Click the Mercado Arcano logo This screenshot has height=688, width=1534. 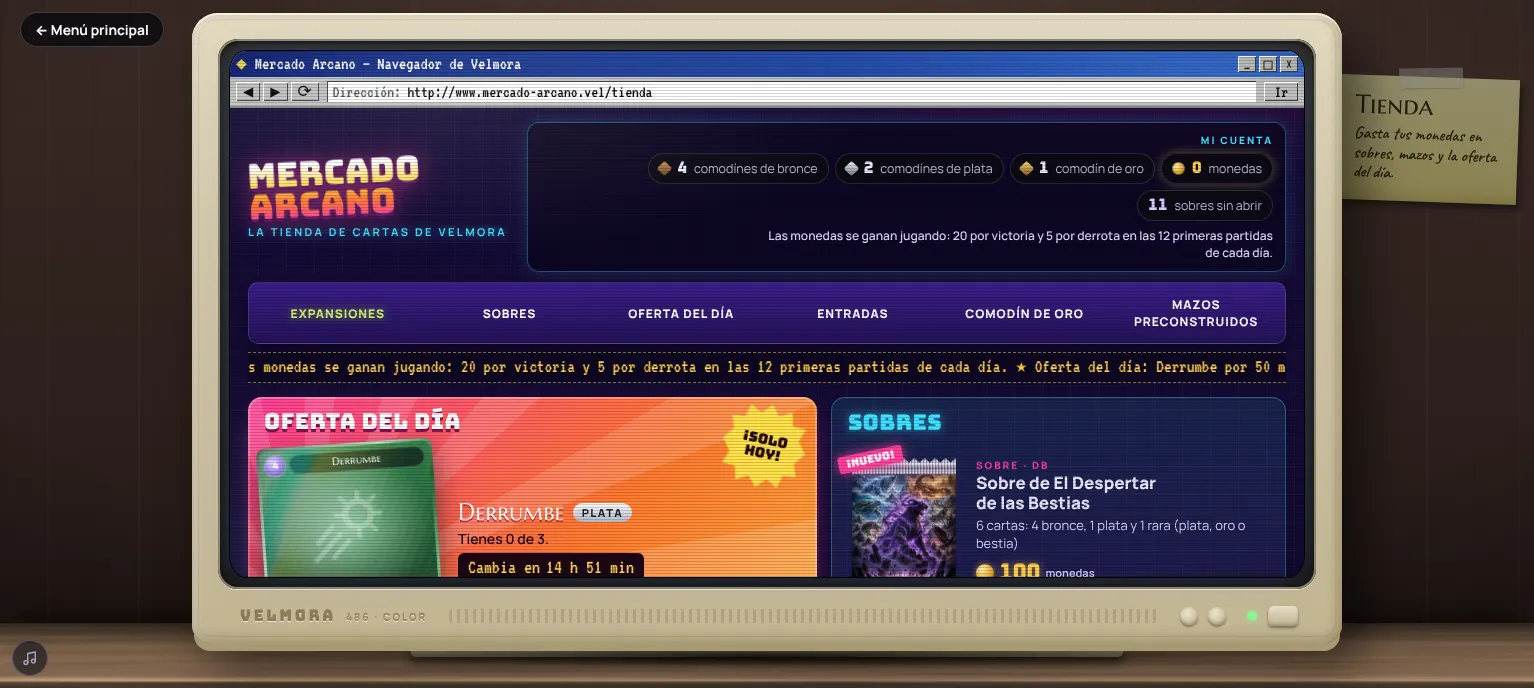[x=334, y=188]
